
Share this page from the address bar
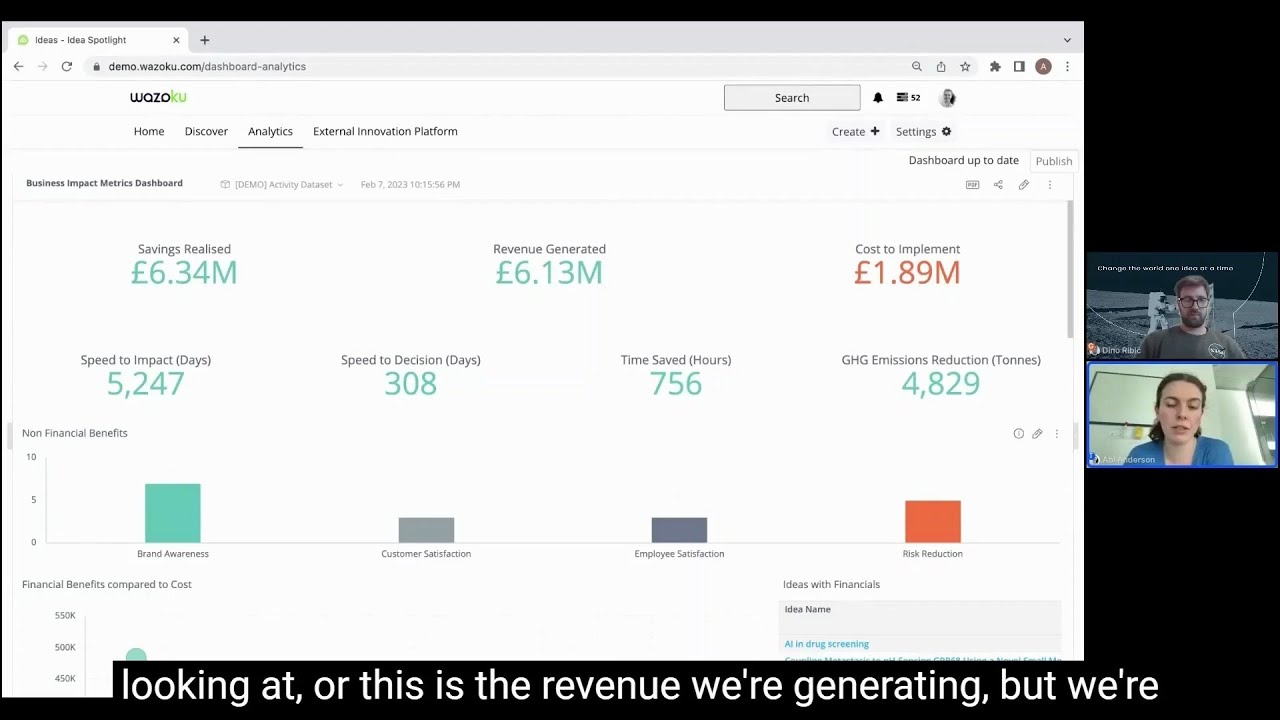(x=941, y=66)
